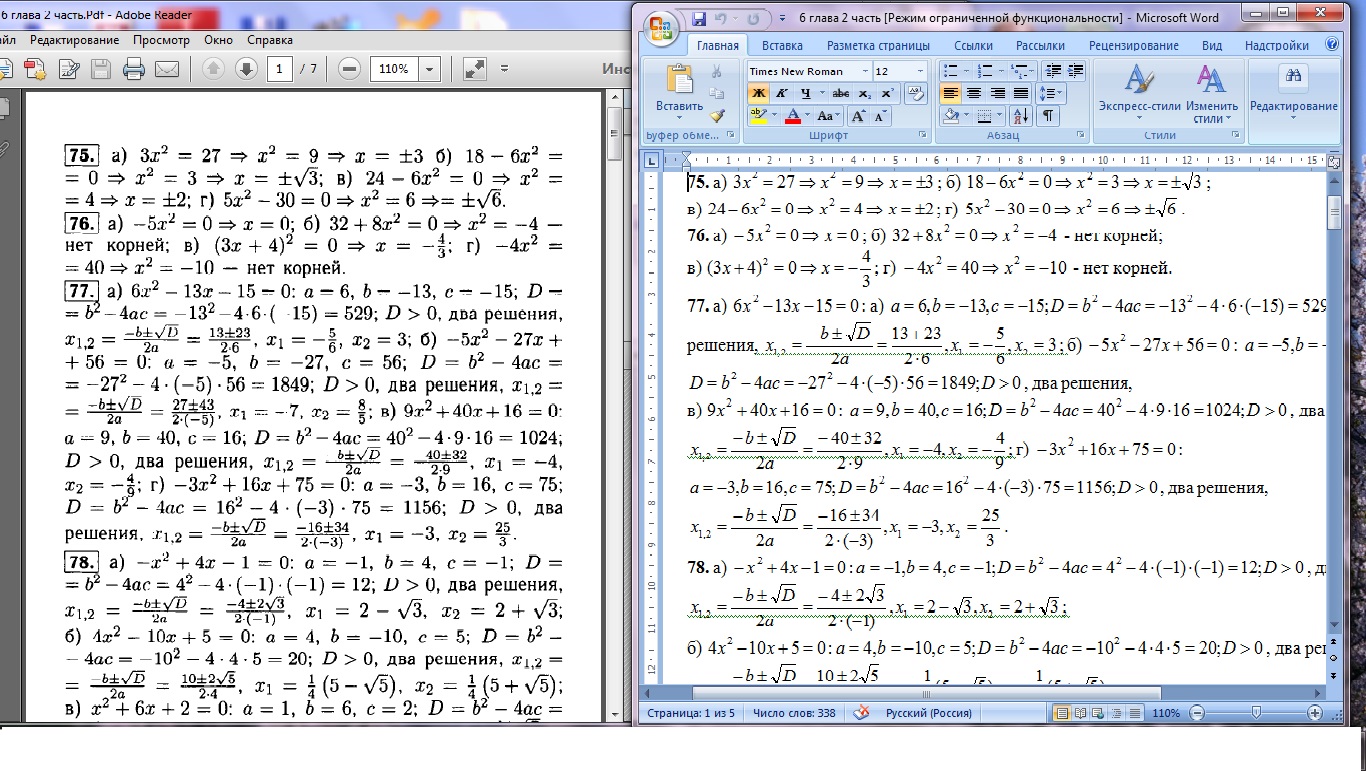Zoom out with Word minus button

tap(1197, 713)
